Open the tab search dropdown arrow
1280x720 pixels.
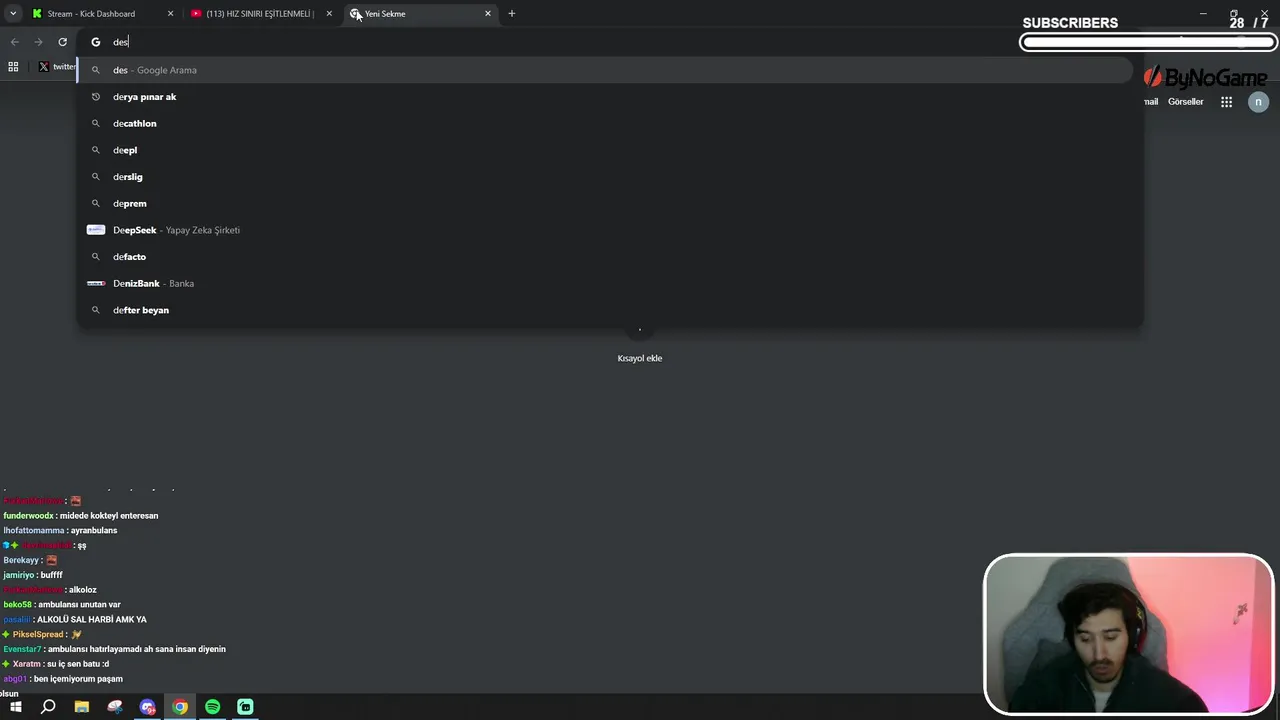coord(13,14)
